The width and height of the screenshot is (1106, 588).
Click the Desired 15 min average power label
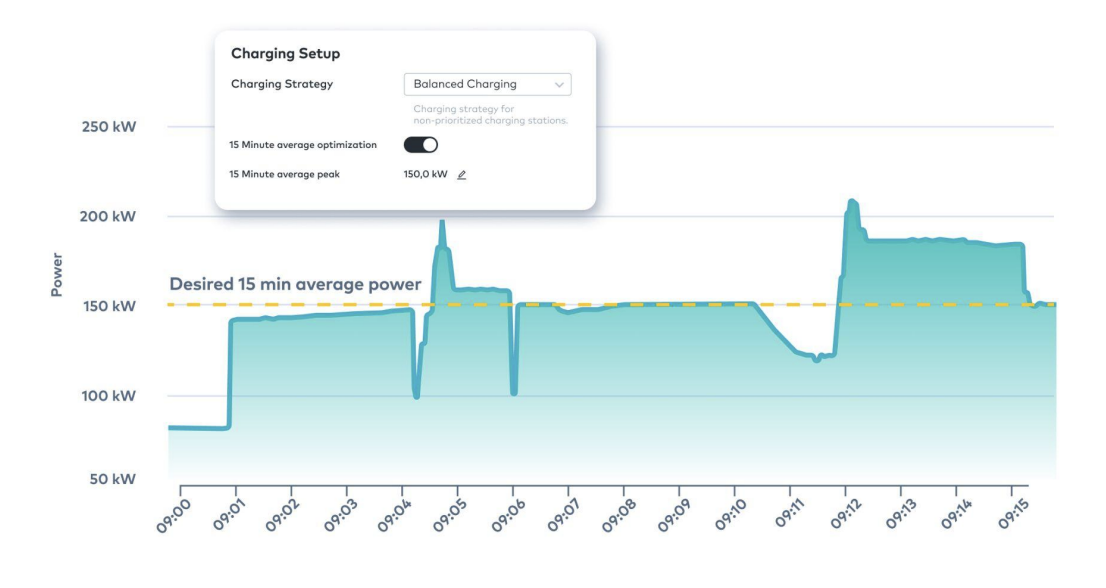tap(295, 285)
